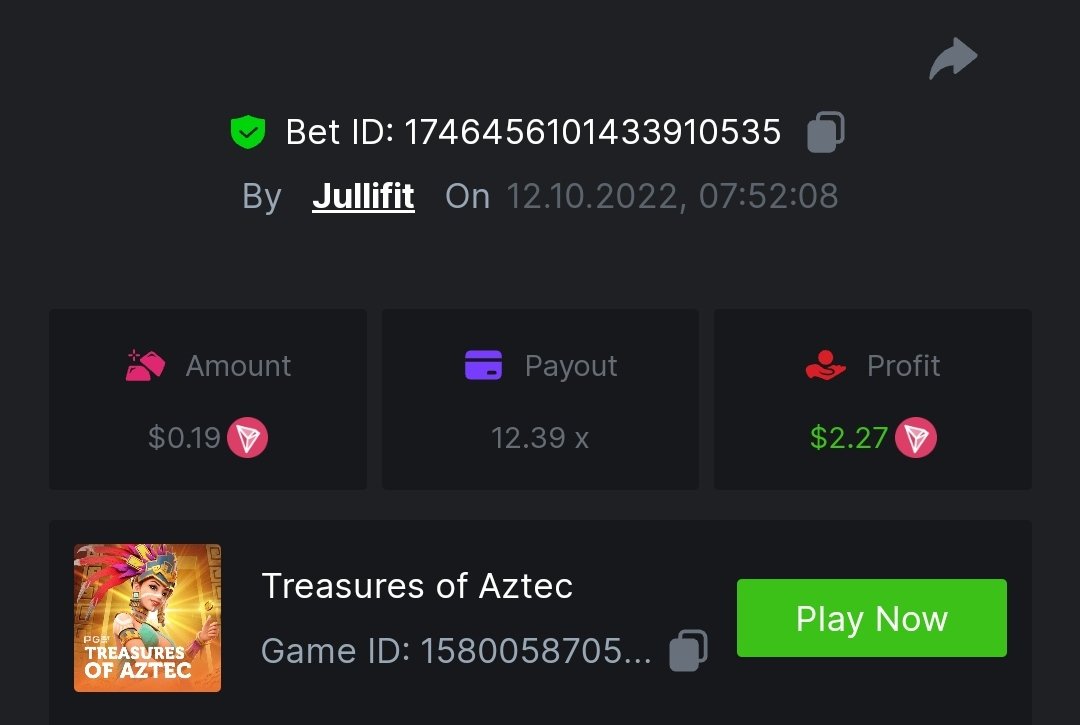
Task: Click the TRON coin beside $0.19
Action: (247, 438)
